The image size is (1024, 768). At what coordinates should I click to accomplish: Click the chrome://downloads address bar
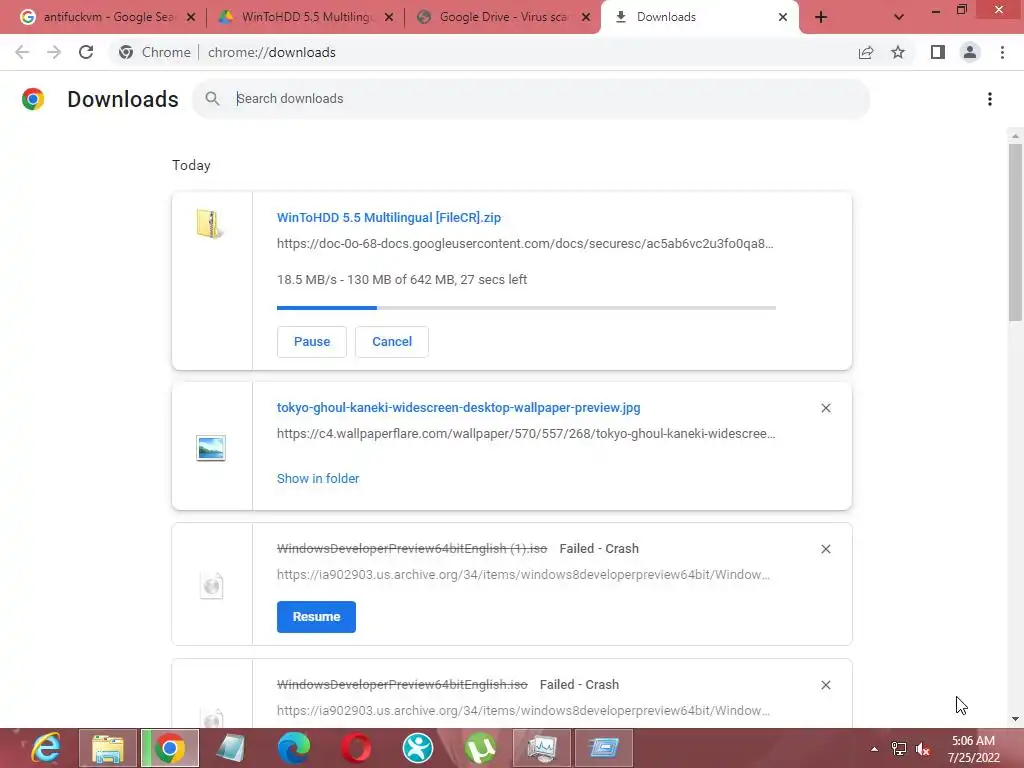(272, 52)
